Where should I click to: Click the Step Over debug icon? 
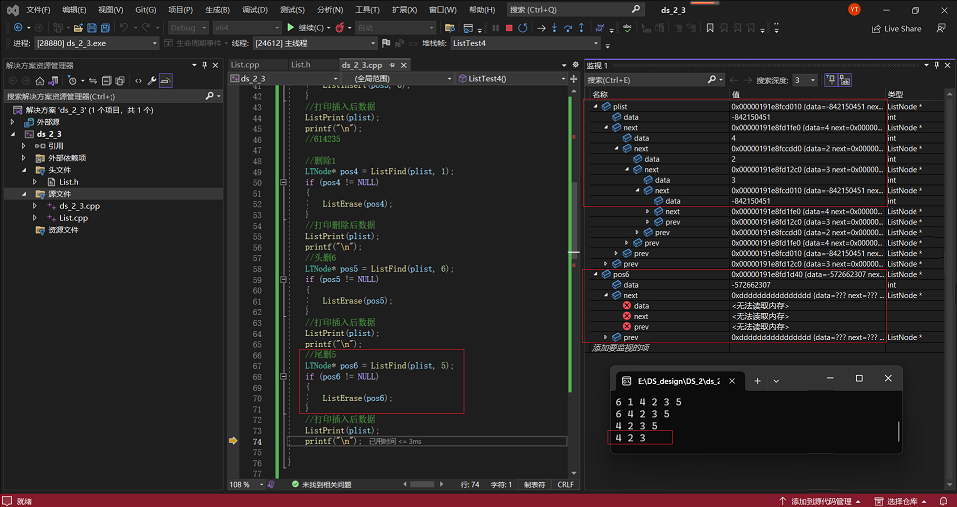tap(570, 28)
